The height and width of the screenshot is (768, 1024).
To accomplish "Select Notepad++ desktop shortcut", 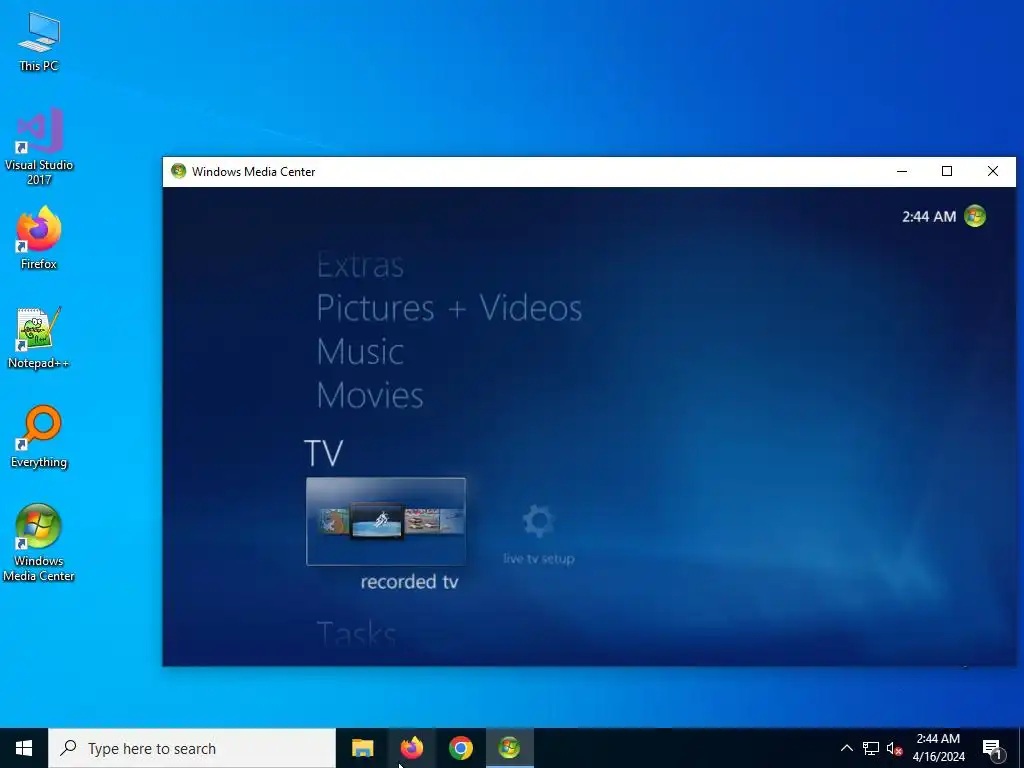I will pyautogui.click(x=39, y=338).
